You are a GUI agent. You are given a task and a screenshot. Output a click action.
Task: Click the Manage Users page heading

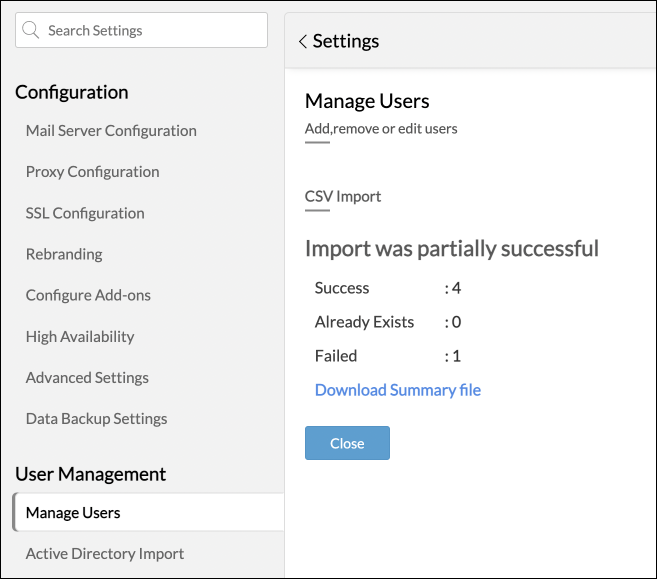pos(367,101)
